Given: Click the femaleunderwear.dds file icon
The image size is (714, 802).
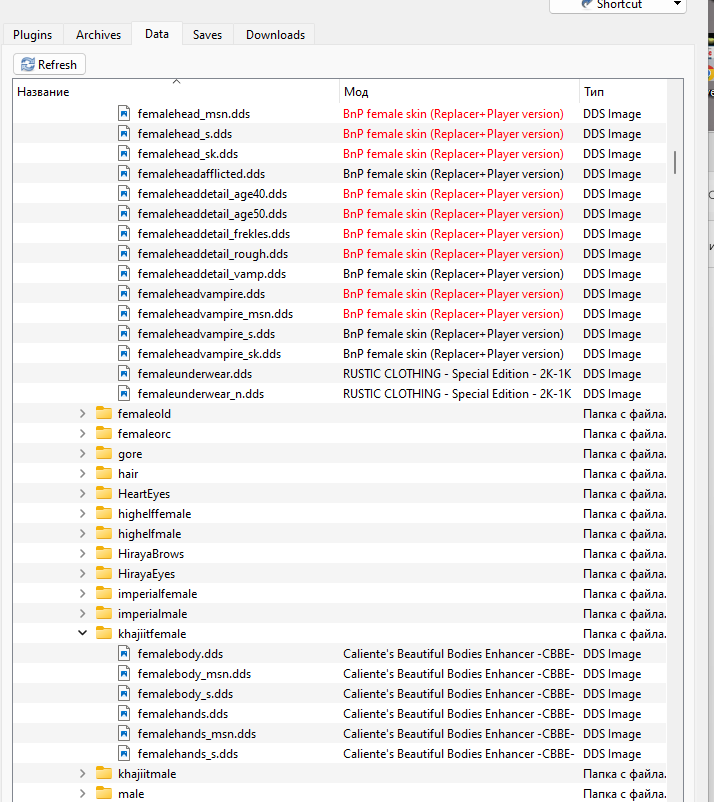Looking at the screenshot, I should click(x=124, y=374).
